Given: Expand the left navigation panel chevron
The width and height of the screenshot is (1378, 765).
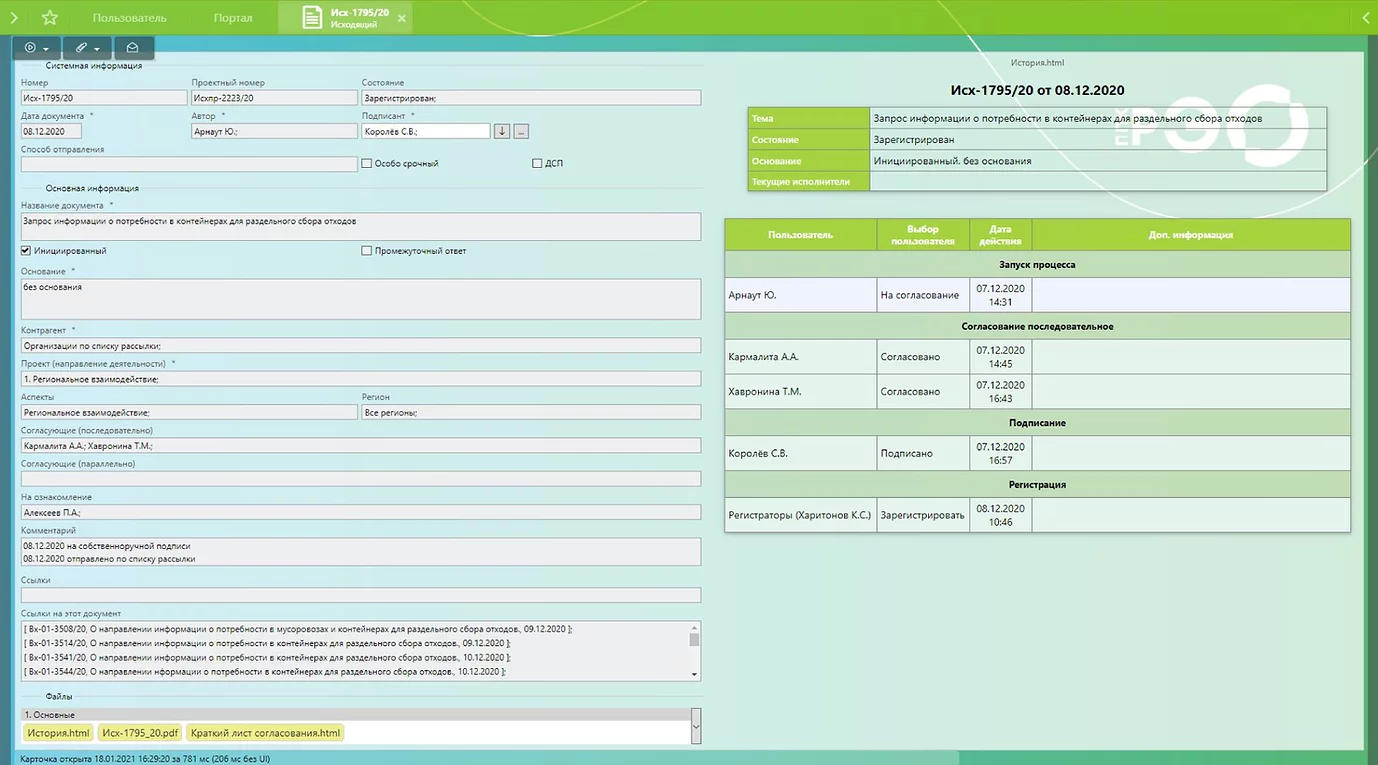Looking at the screenshot, I should coord(14,18).
